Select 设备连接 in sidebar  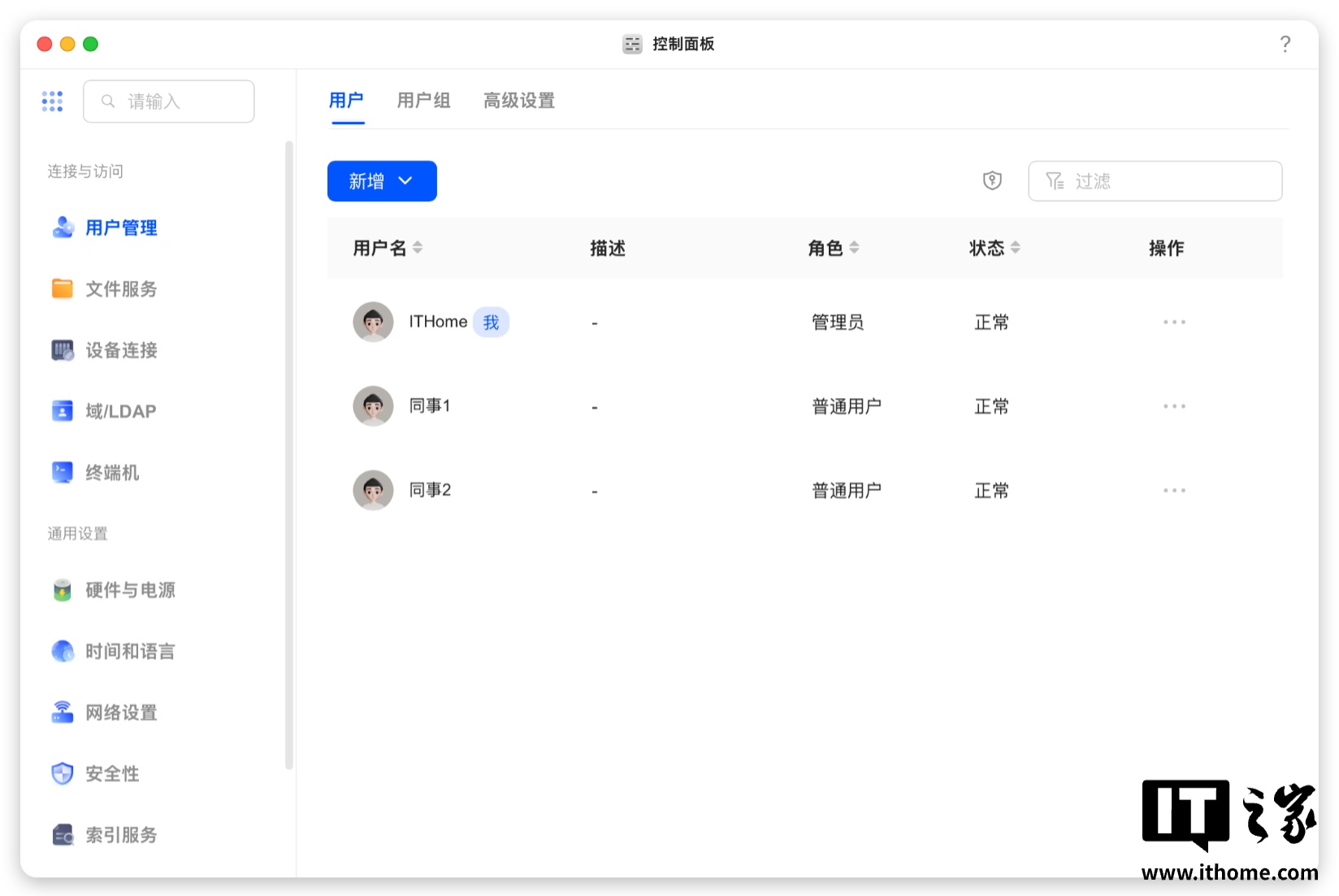click(x=122, y=350)
